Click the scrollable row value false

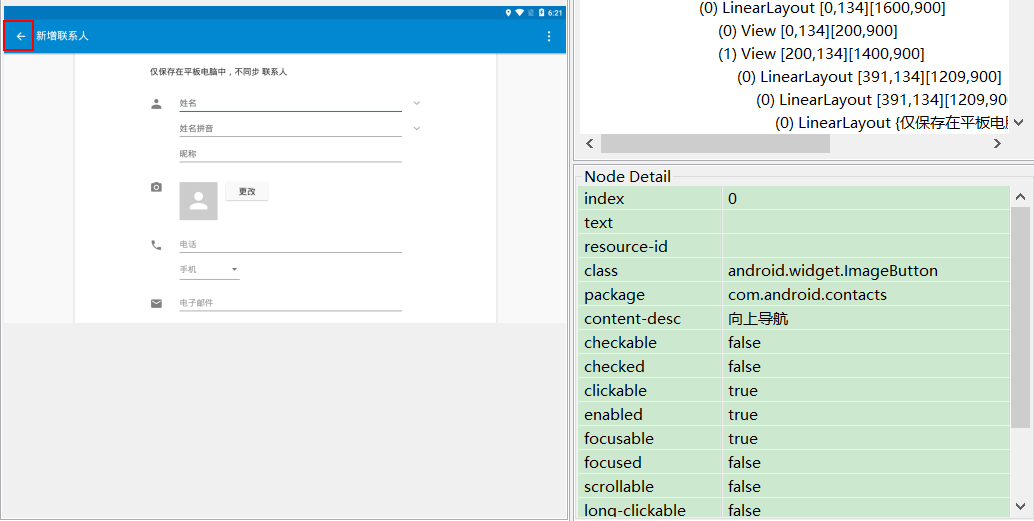[745, 487]
